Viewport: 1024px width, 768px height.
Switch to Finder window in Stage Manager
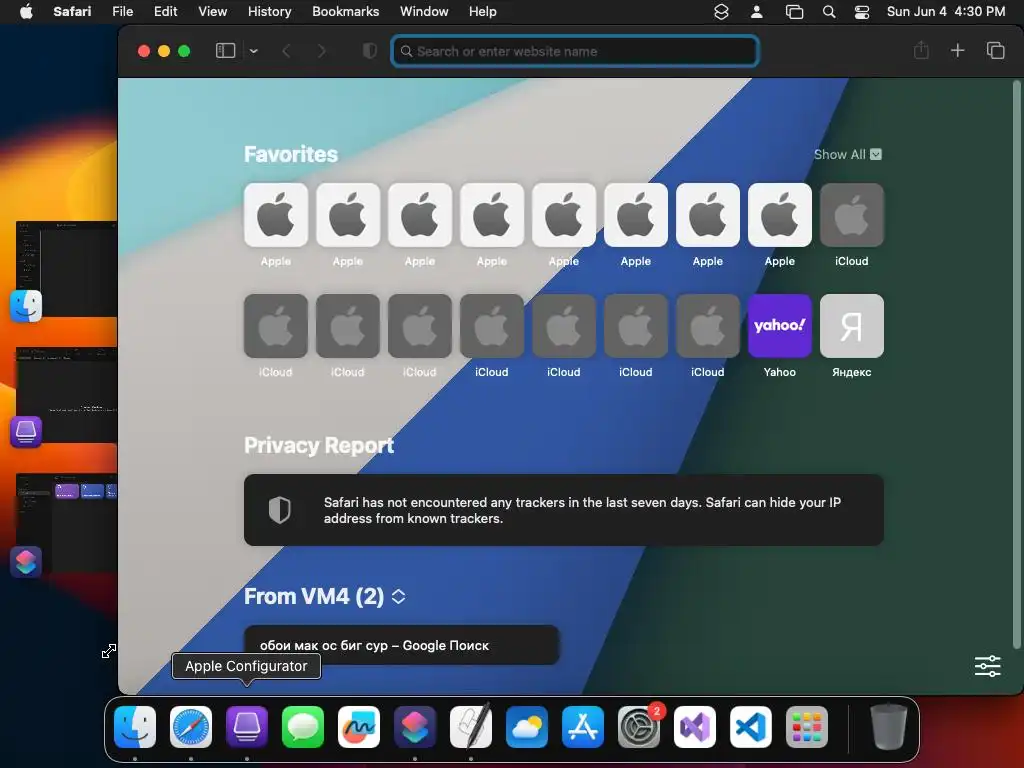67,269
